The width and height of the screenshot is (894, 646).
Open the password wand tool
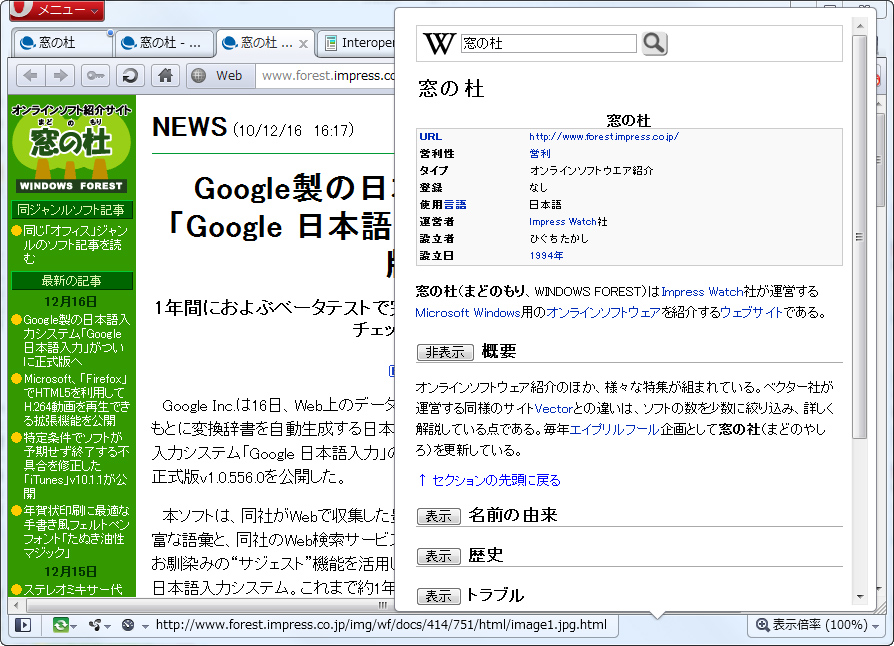point(95,75)
